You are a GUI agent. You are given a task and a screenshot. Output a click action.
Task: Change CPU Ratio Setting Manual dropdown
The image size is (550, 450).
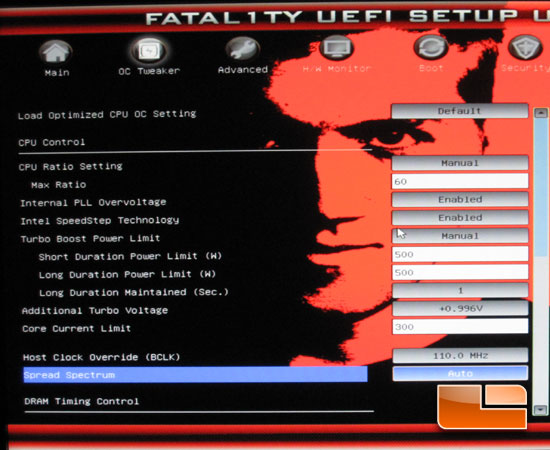[x=460, y=163]
